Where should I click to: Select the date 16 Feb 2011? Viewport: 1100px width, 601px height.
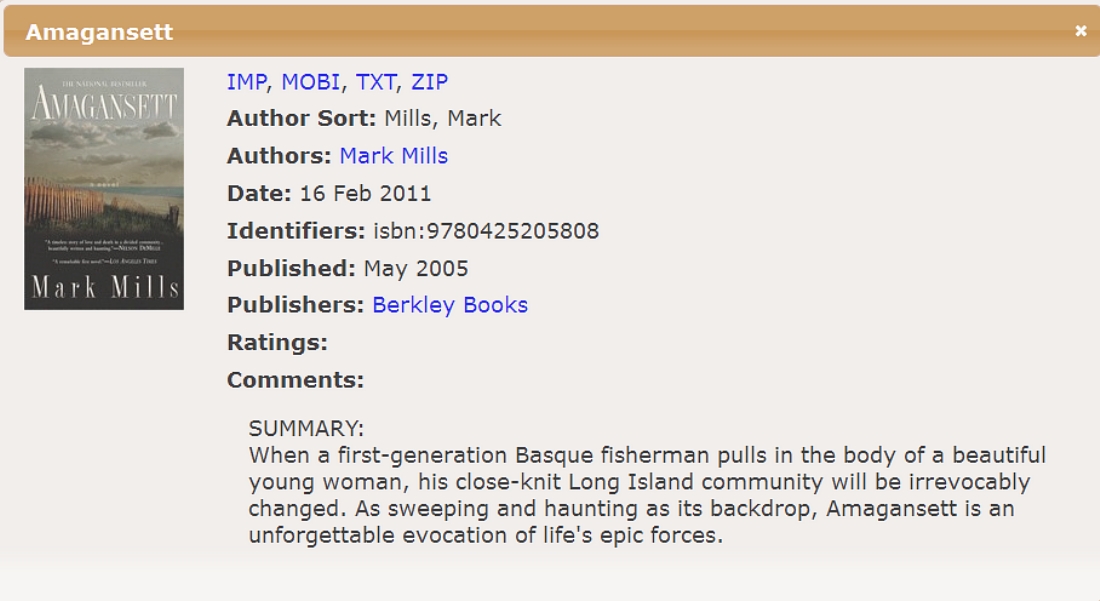coord(365,194)
